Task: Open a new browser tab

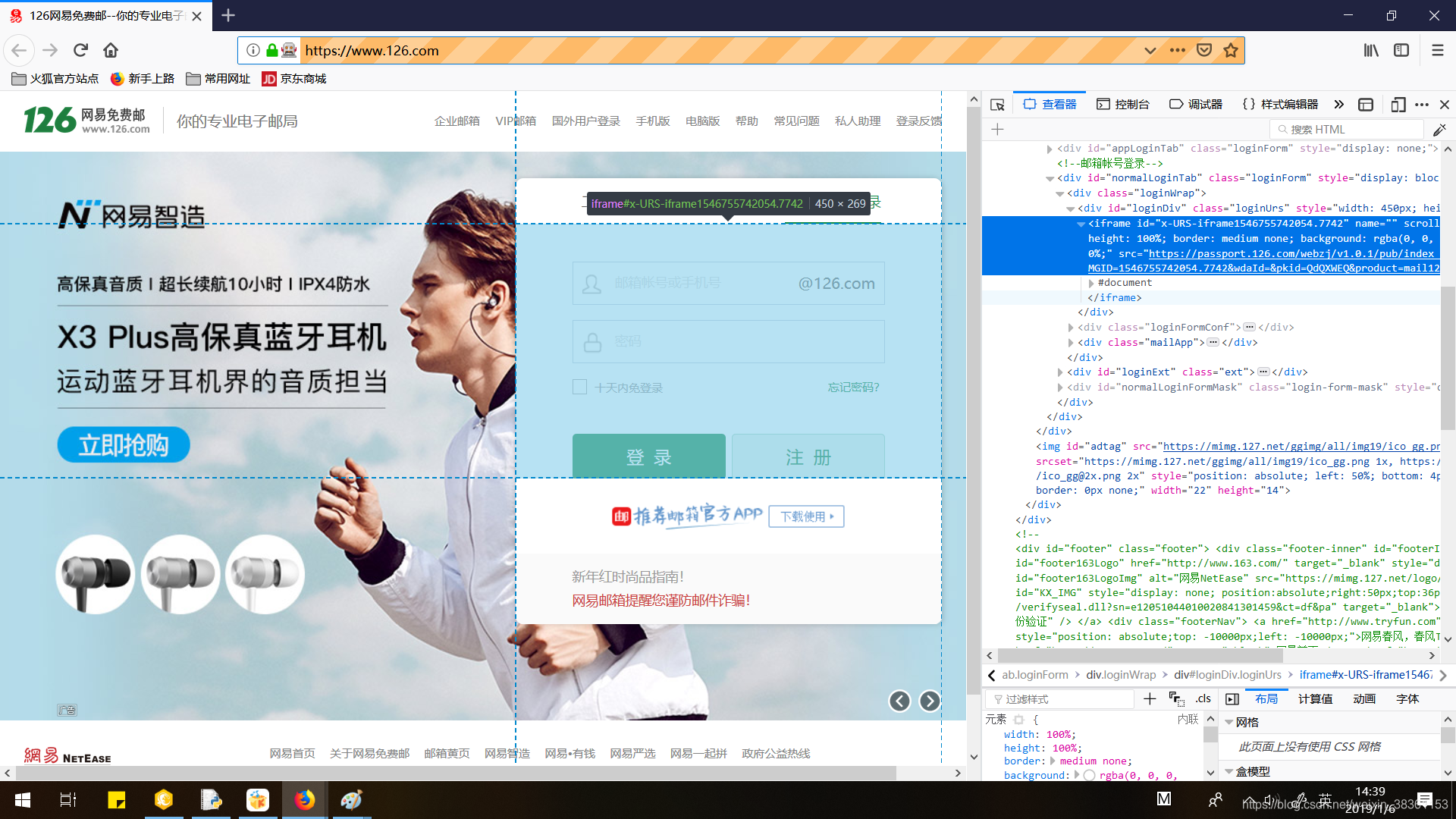Action: point(228,15)
